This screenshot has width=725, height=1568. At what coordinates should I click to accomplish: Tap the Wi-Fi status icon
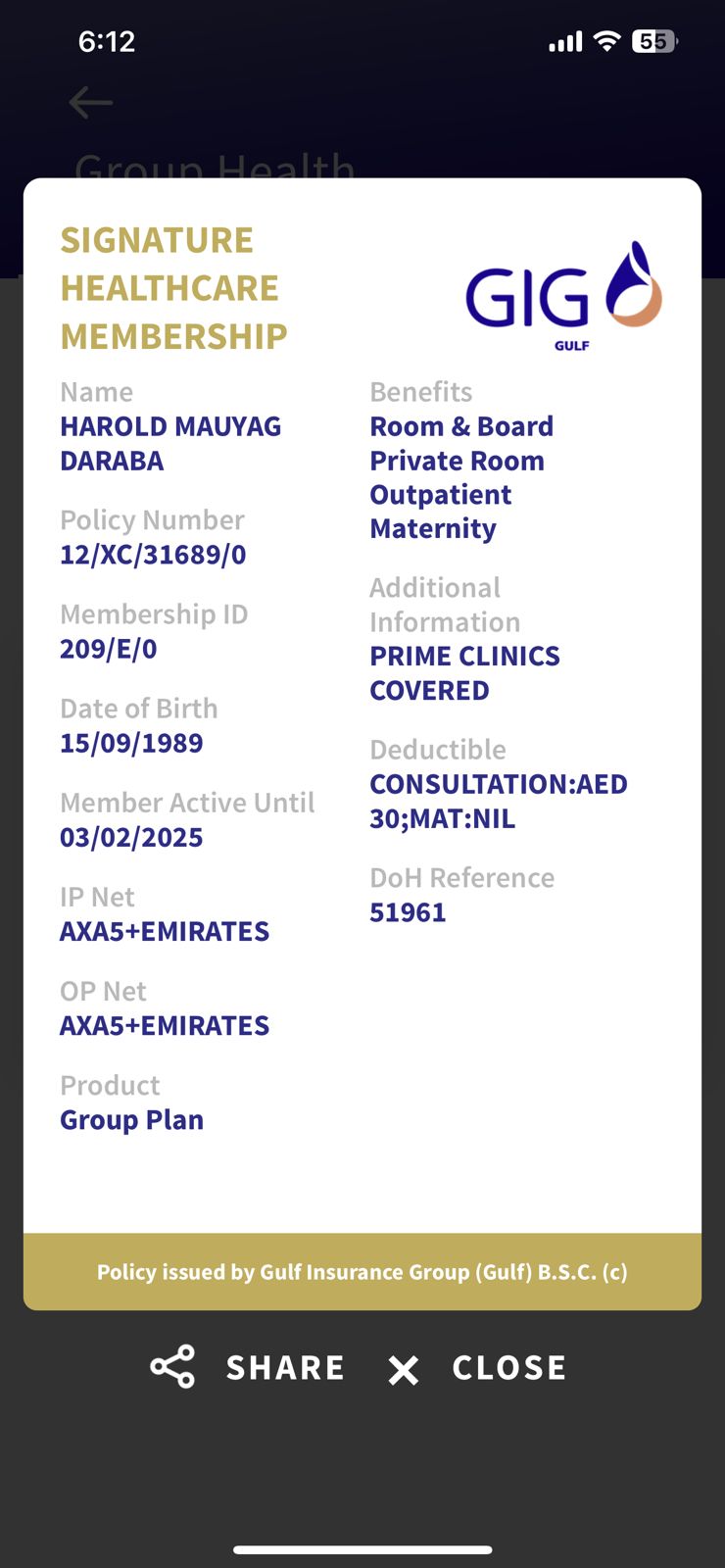click(x=607, y=41)
